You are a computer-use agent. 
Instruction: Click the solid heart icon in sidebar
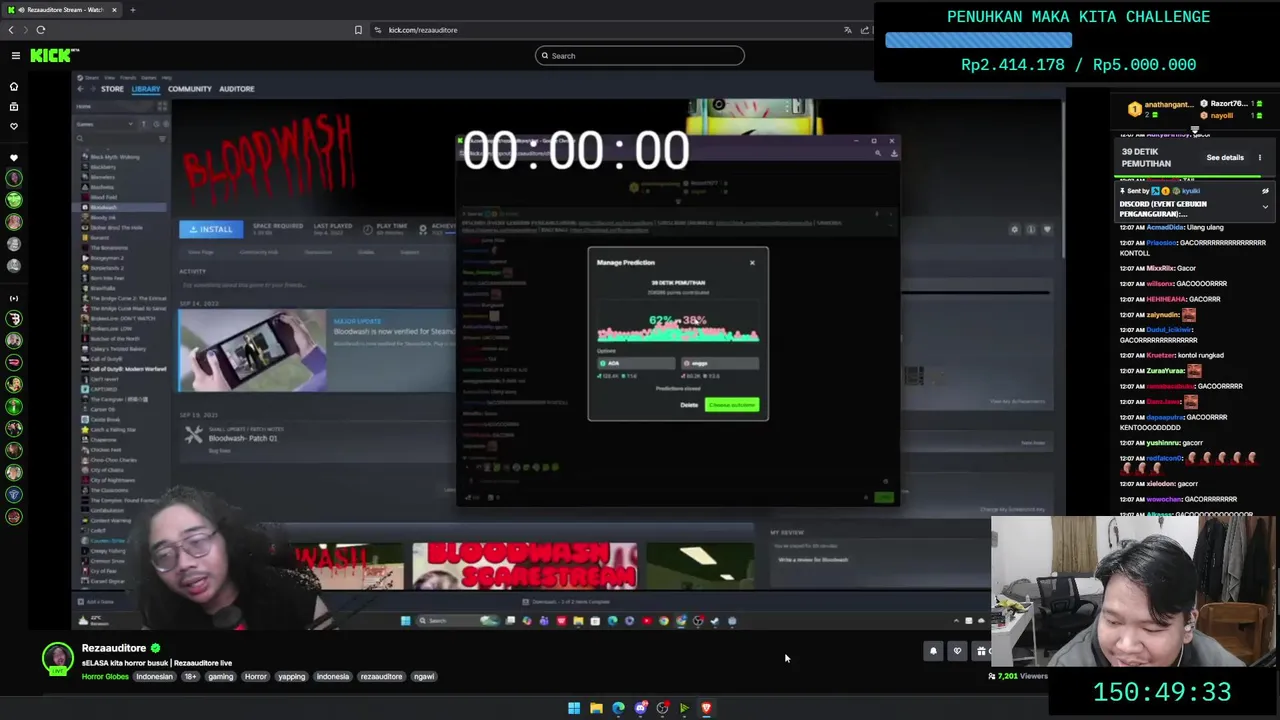coord(14,158)
